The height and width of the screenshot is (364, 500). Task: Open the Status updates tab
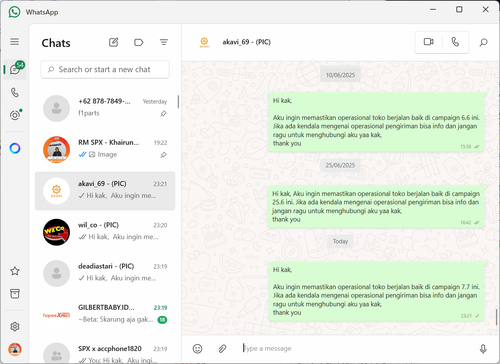tap(15, 115)
